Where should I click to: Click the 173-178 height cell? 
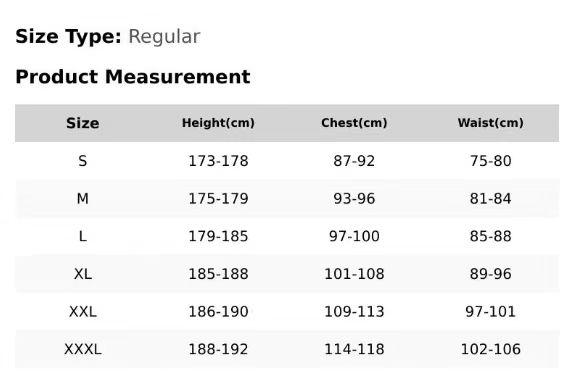[218, 161]
